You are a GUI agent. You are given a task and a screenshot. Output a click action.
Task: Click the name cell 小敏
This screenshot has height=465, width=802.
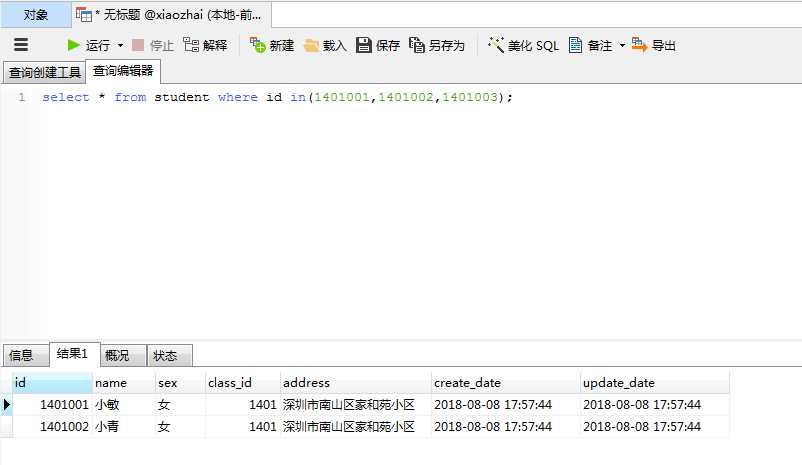[x=124, y=405]
